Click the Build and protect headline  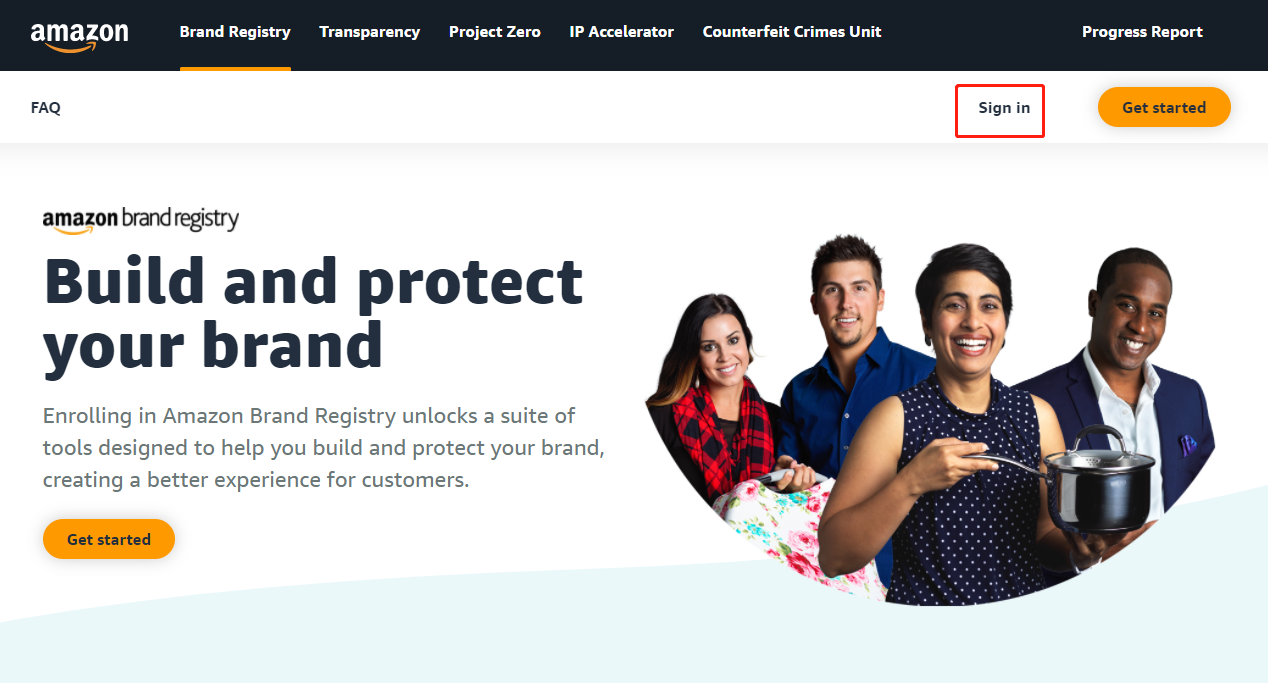313,312
